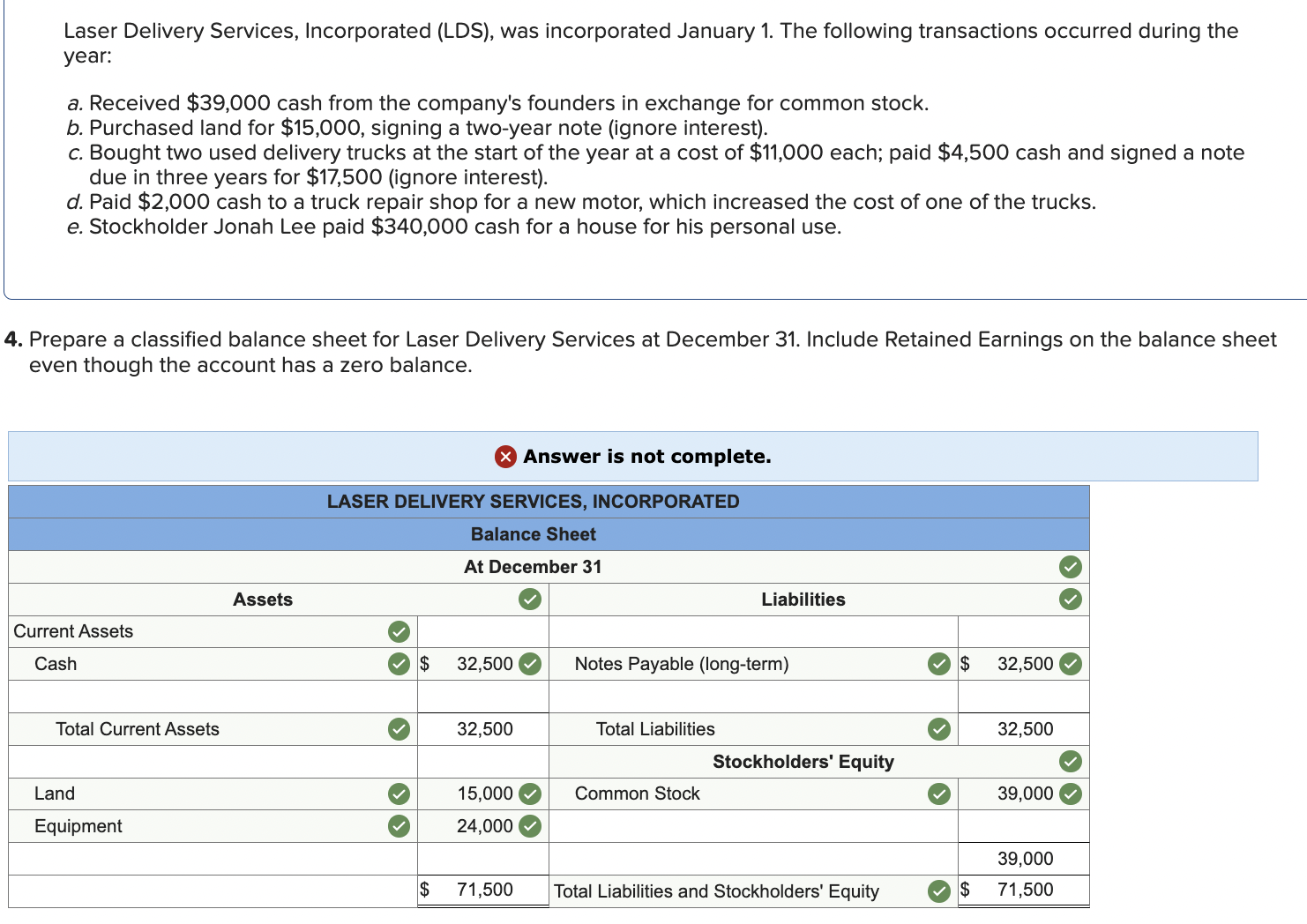Click the checkmark beside the Equipment label
Image resolution: width=1307 pixels, height=924 pixels.
pyautogui.click(x=399, y=826)
